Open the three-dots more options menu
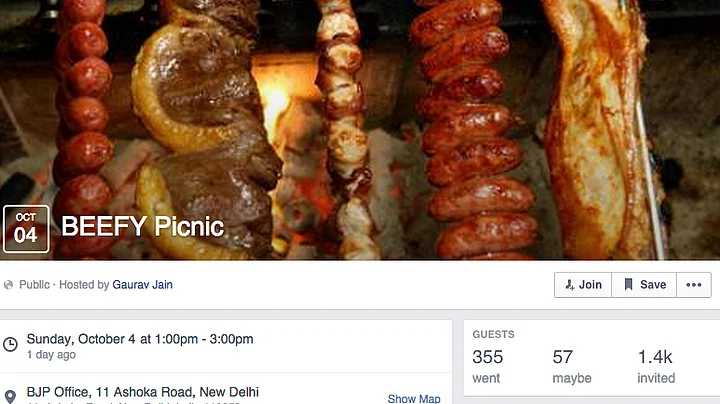 [x=693, y=285]
